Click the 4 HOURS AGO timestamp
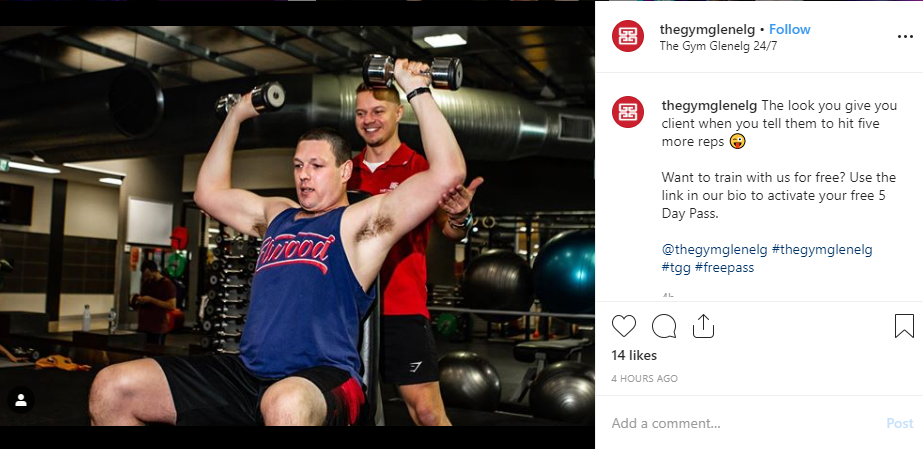This screenshot has height=449, width=923. 644,379
